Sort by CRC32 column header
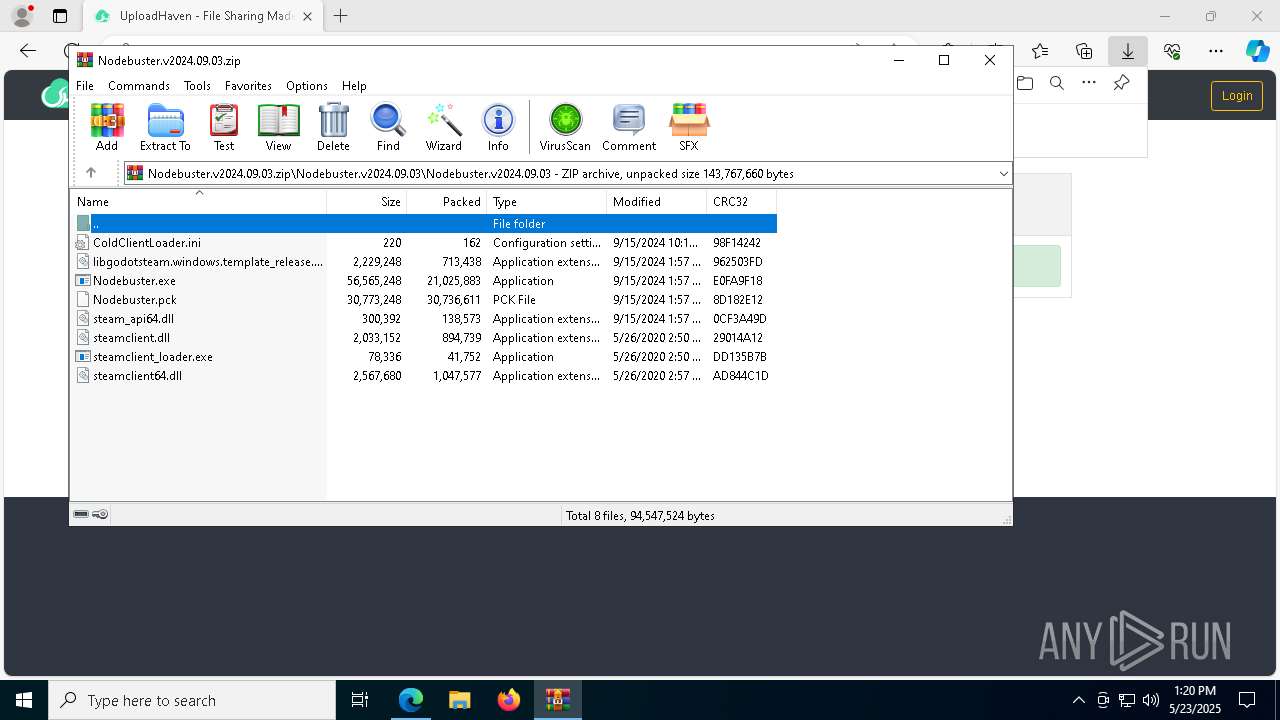Screen dimensions: 1280x720 [742, 202]
